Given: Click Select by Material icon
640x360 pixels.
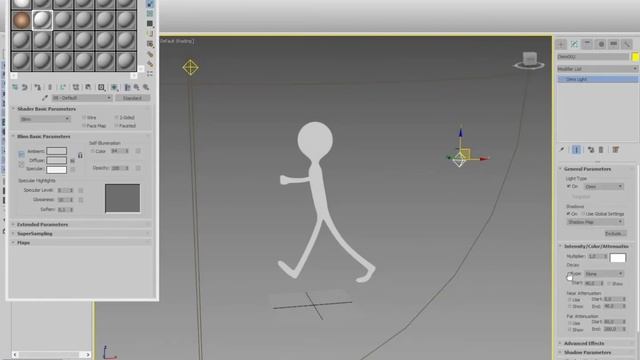Looking at the screenshot, I should (150, 64).
